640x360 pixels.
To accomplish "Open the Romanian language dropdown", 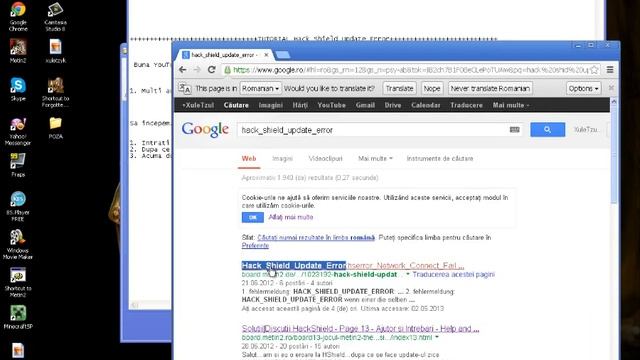I will [x=260, y=88].
